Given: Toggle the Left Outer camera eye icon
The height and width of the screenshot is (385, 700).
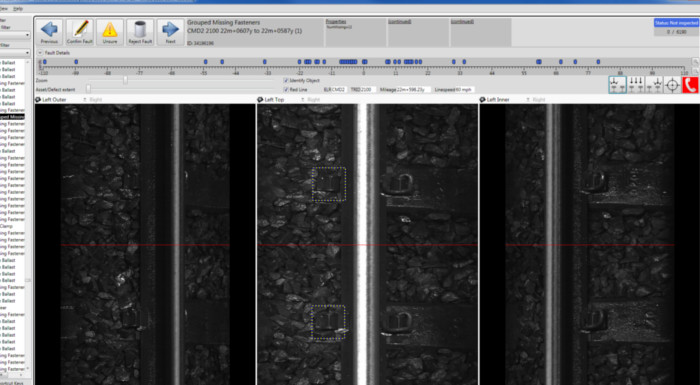Looking at the screenshot, I should pos(38,100).
